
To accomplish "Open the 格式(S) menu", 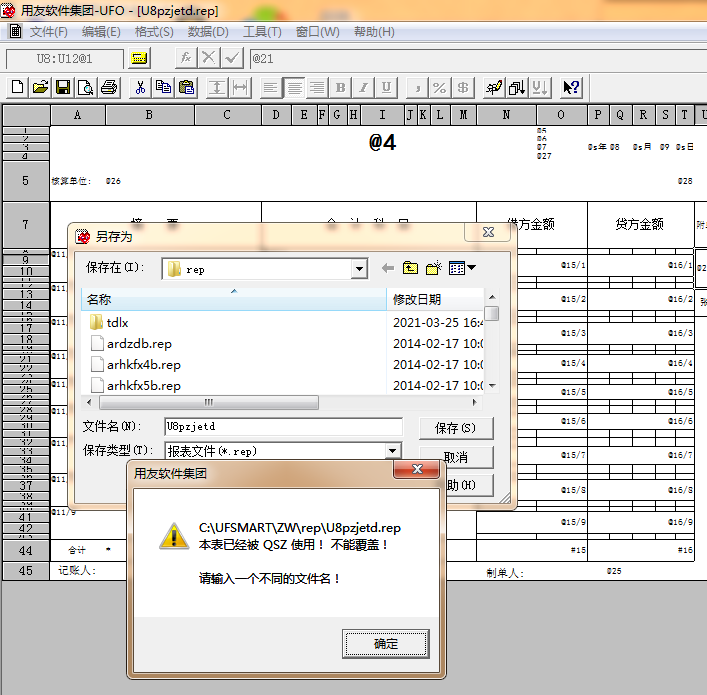I will click(154, 32).
